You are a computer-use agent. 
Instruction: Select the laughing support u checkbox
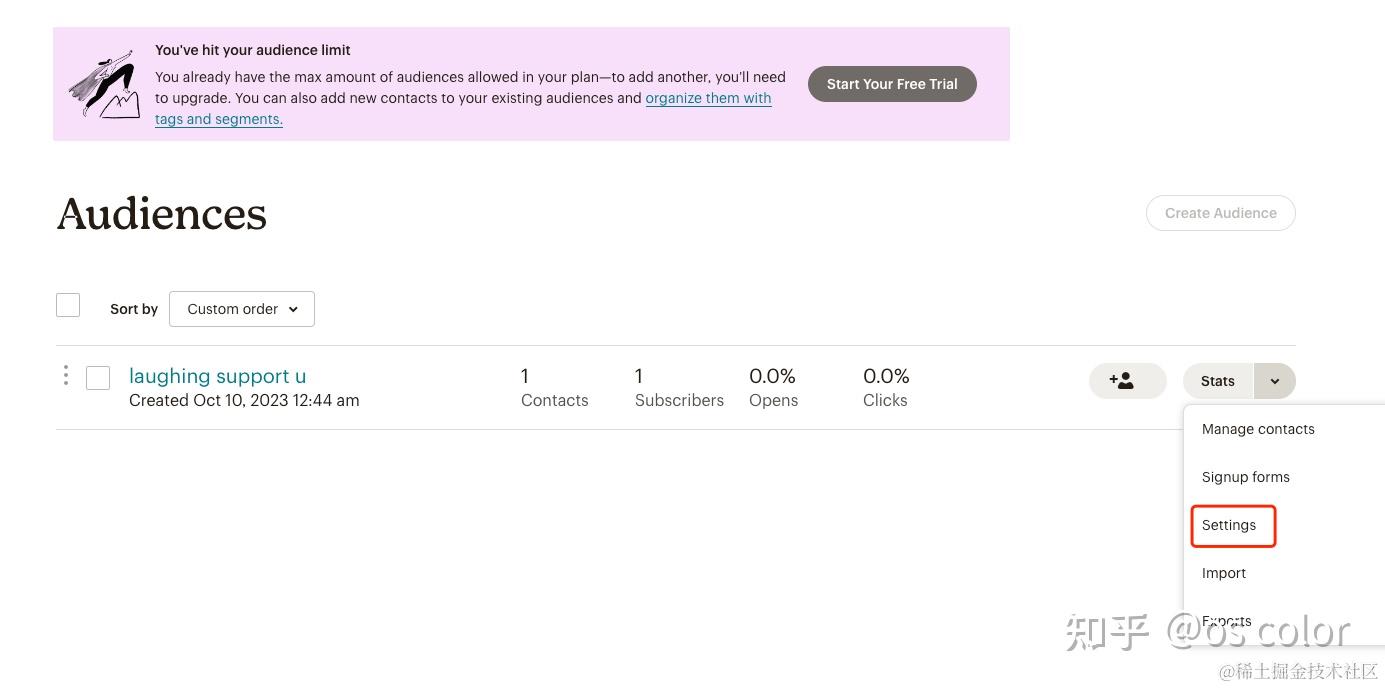click(x=98, y=378)
